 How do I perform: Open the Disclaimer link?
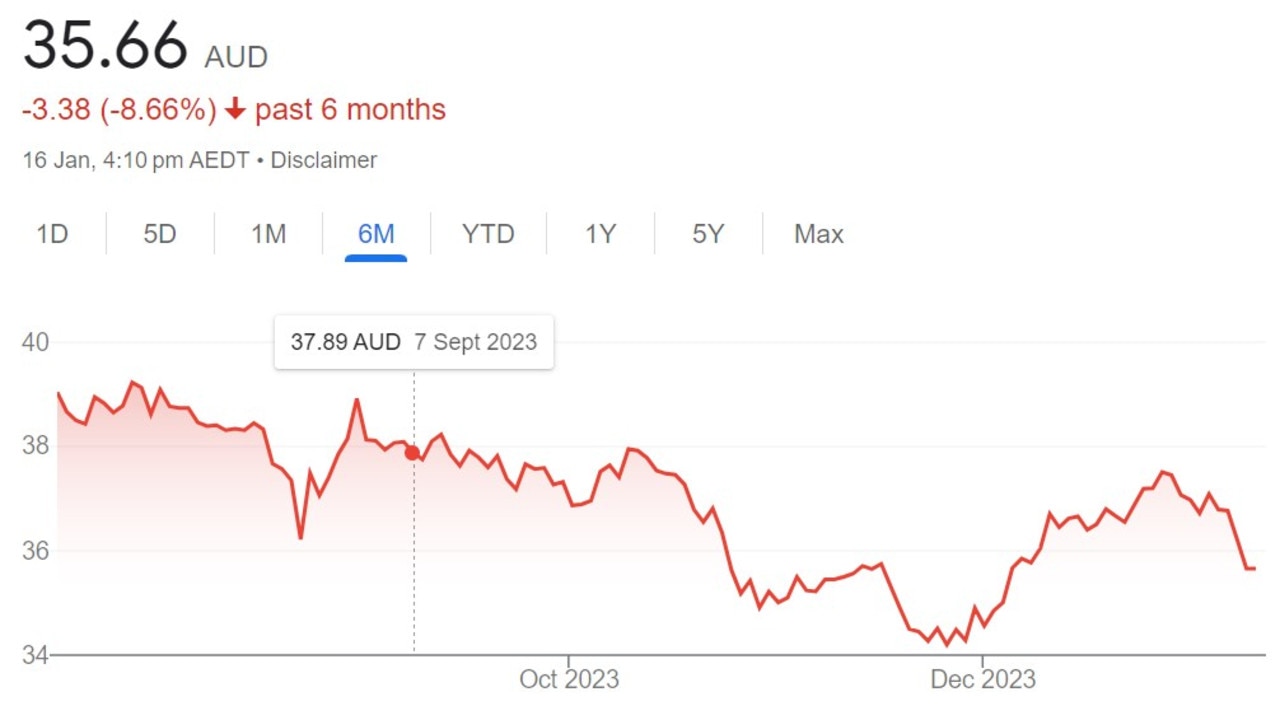click(x=323, y=160)
